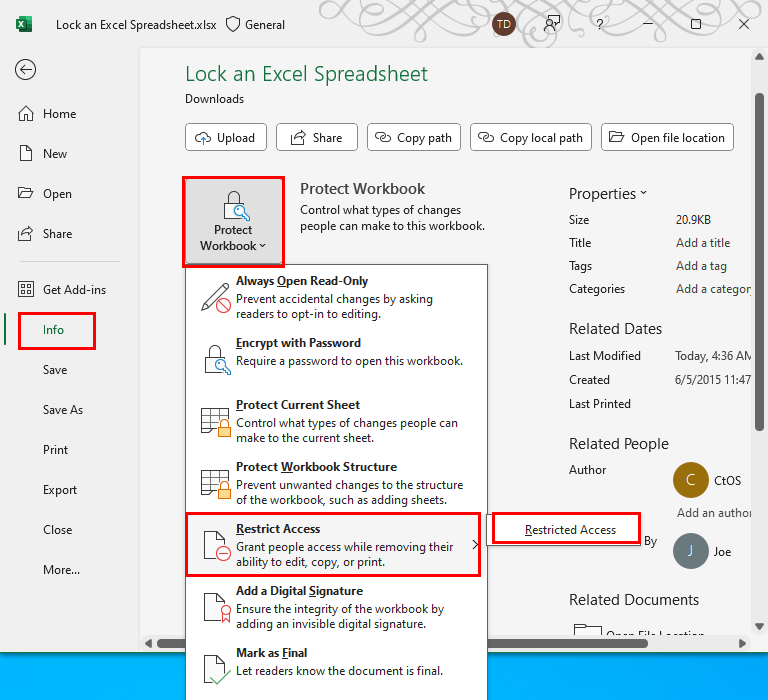The image size is (768, 700).
Task: Choose Save As in the sidebar
Action: pyautogui.click(x=63, y=410)
